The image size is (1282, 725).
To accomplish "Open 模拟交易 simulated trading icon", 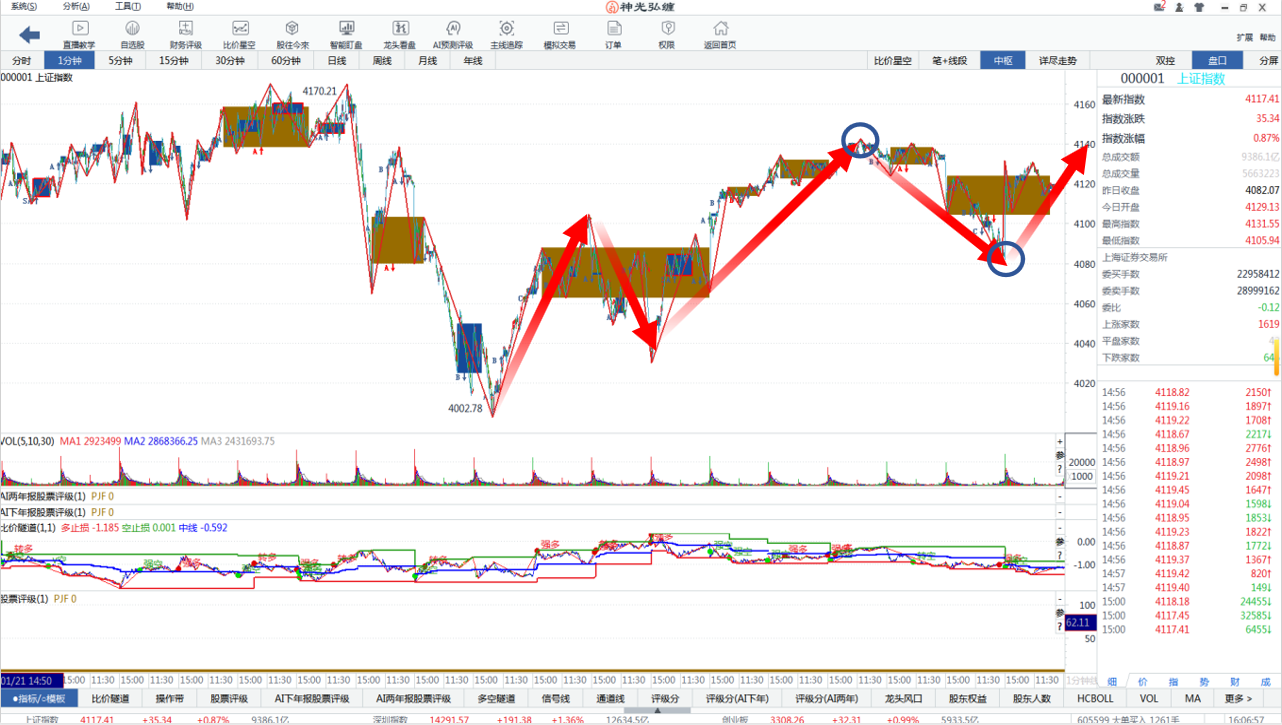I will coord(559,33).
